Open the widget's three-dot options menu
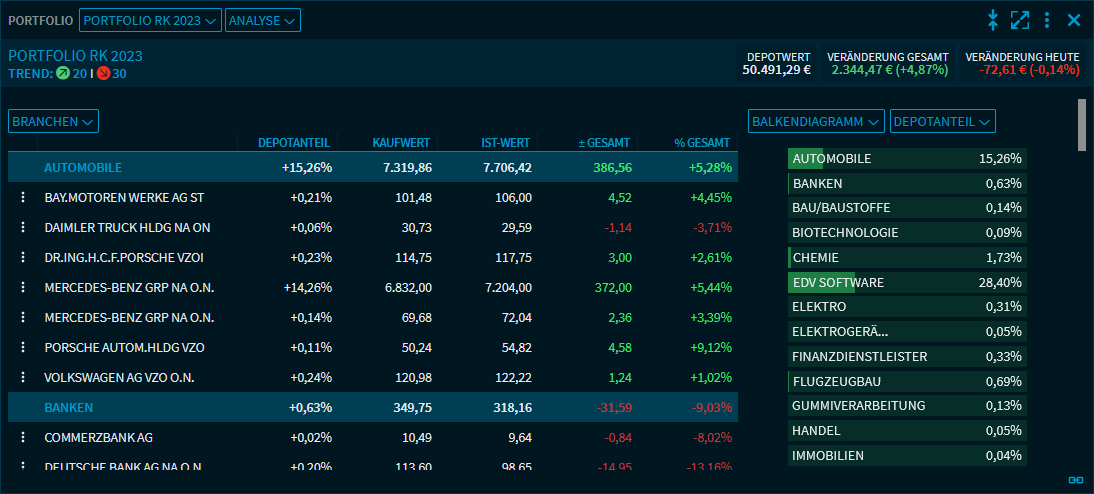This screenshot has height=494, width=1094. (1047, 20)
